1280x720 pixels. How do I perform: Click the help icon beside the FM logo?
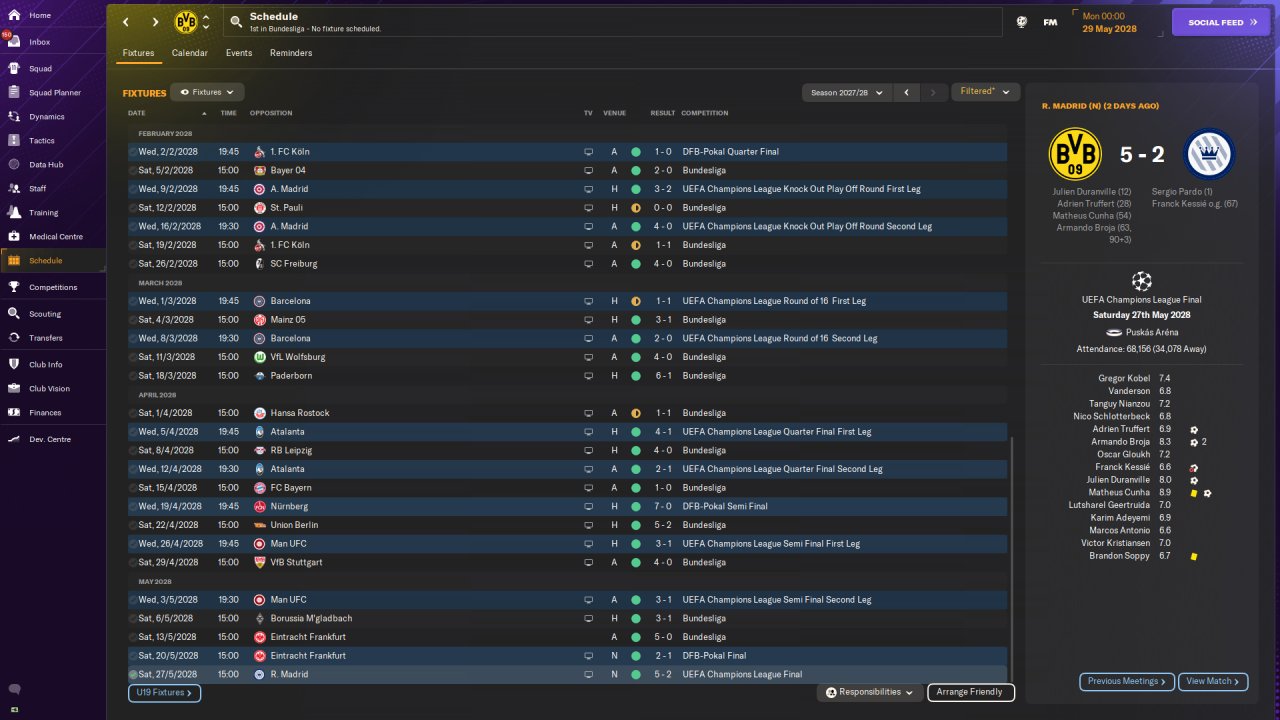[x=1022, y=22]
